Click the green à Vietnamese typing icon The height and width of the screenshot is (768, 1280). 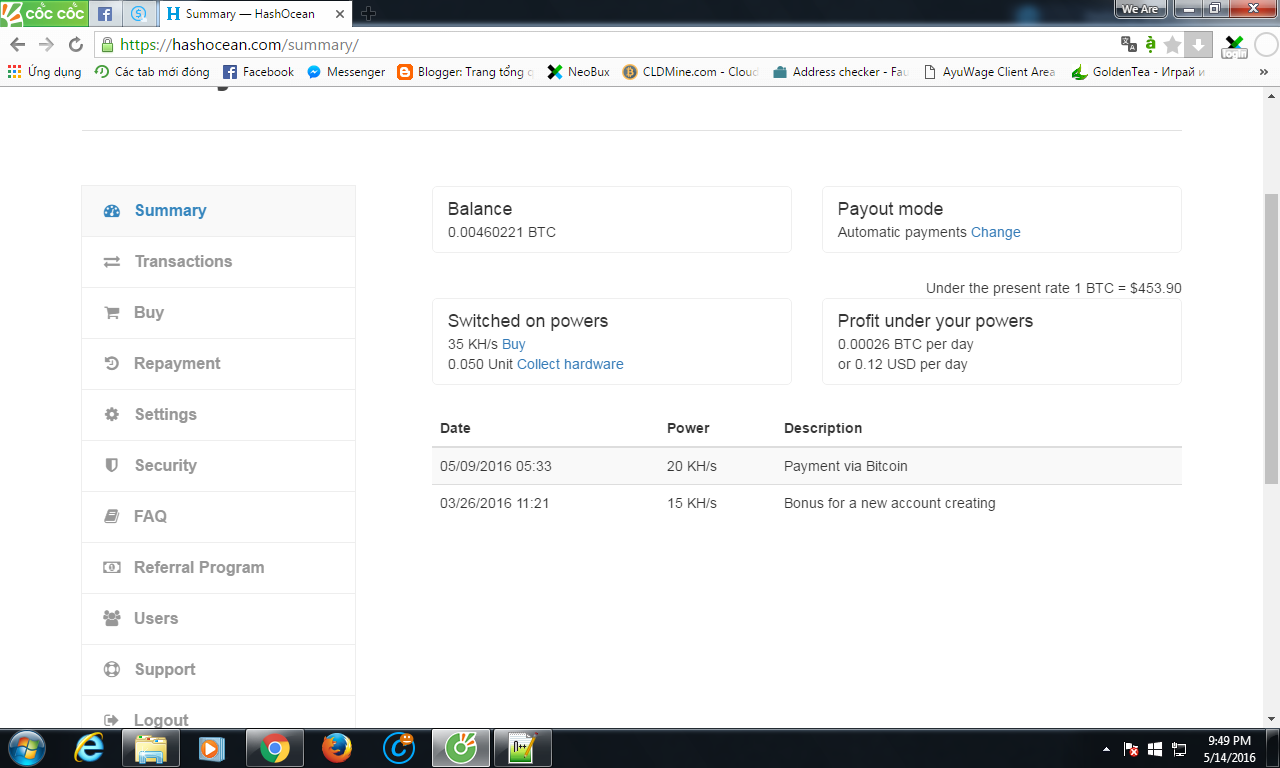point(1151,44)
